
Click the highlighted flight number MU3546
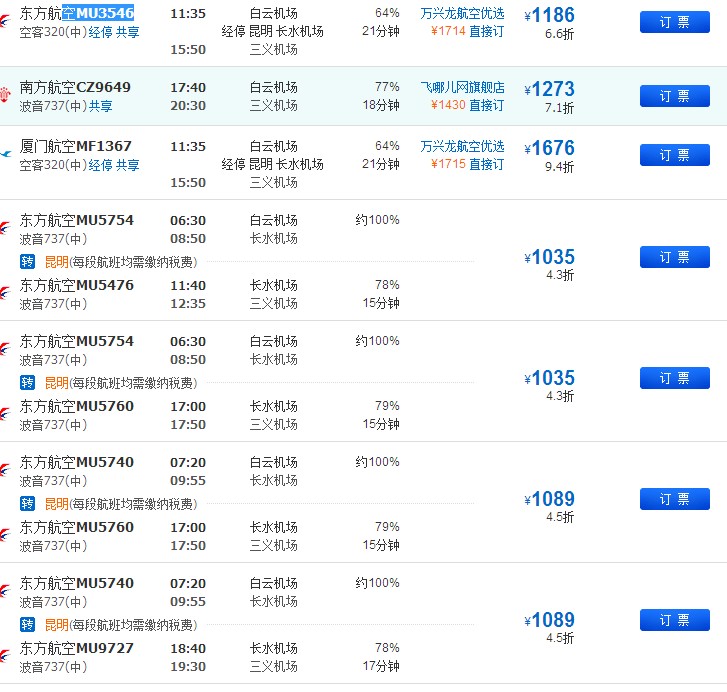[105, 13]
